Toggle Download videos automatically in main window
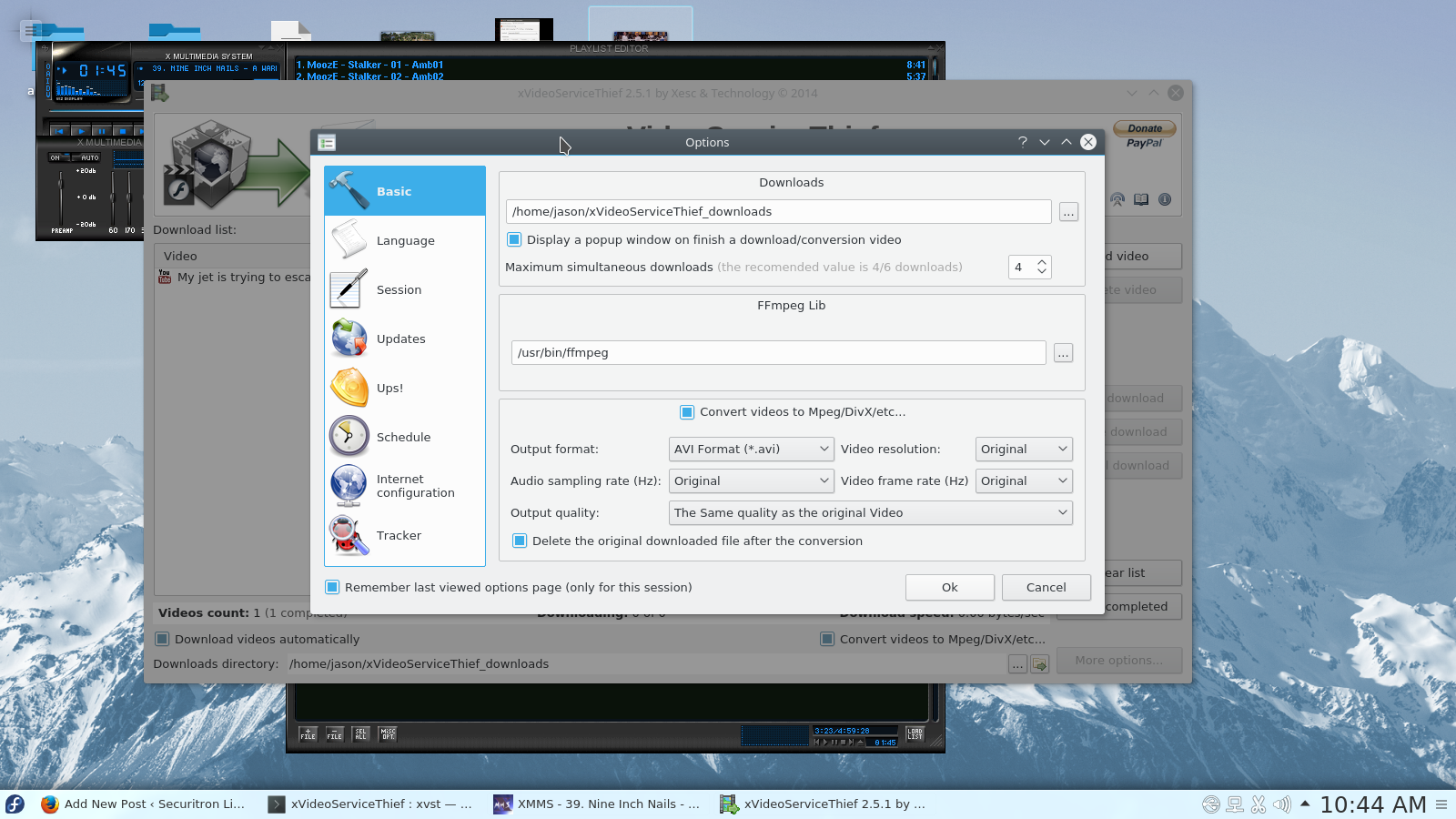Image resolution: width=1456 pixels, height=819 pixels. 162,639
